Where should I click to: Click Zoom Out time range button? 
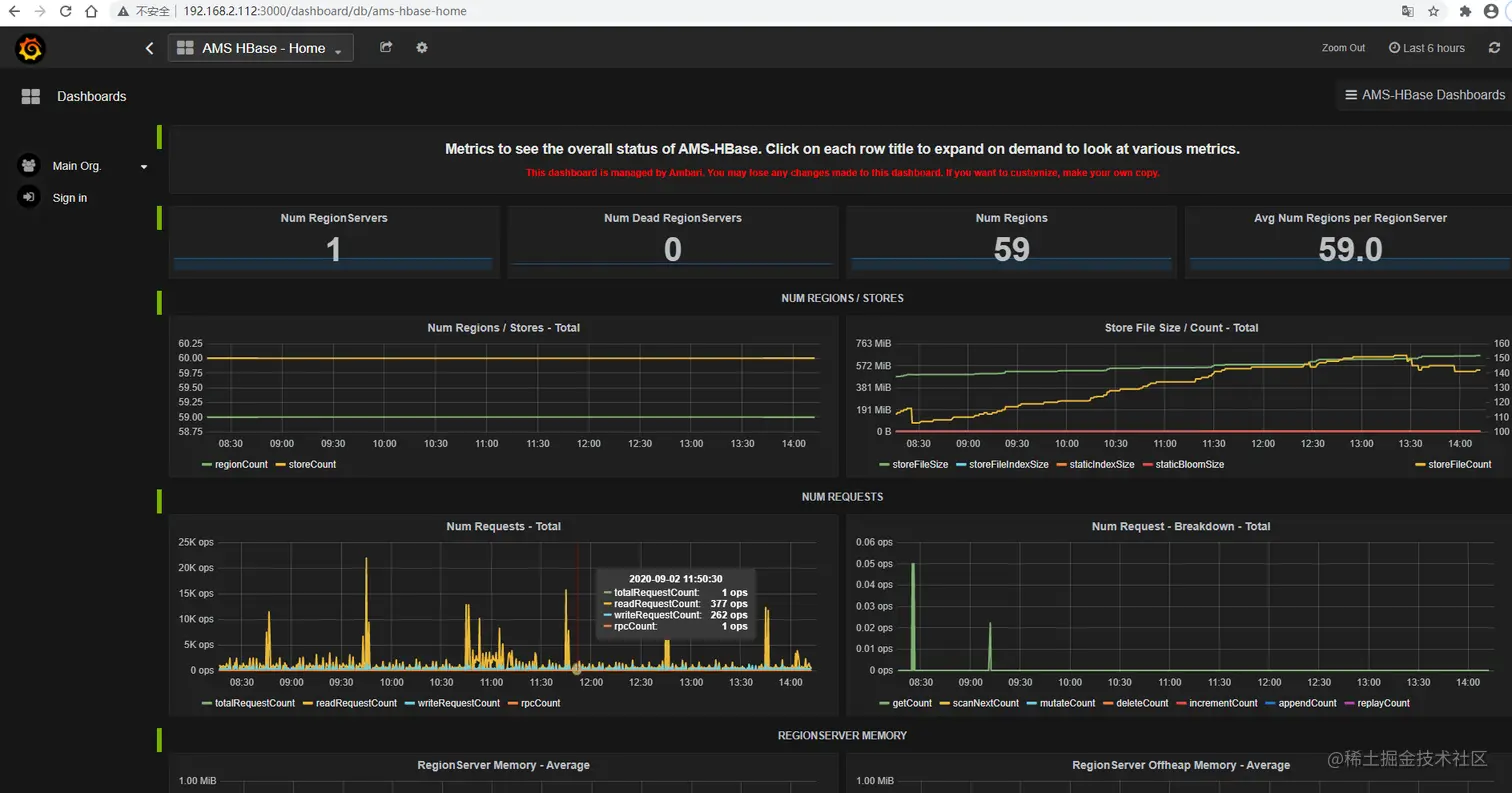coord(1343,48)
